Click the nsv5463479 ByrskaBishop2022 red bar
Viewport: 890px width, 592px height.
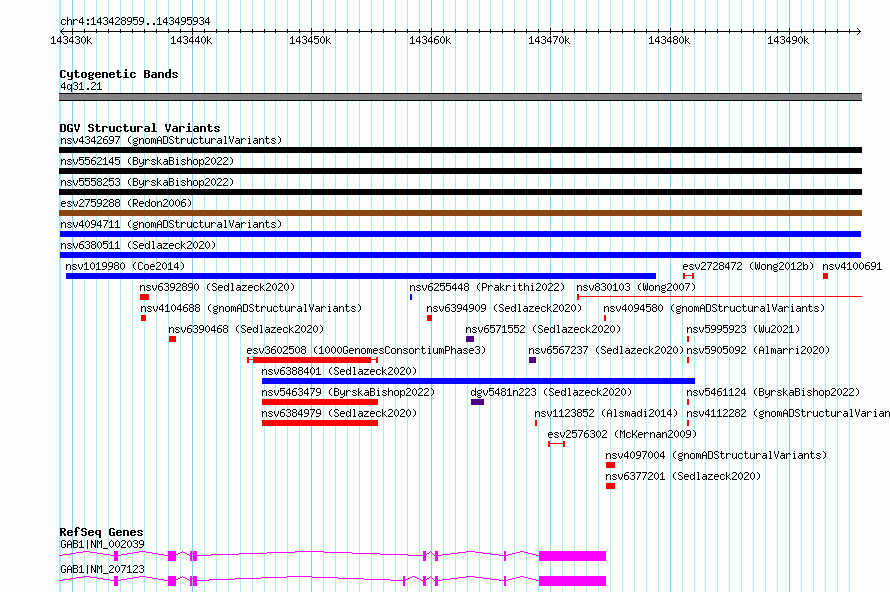(320, 402)
